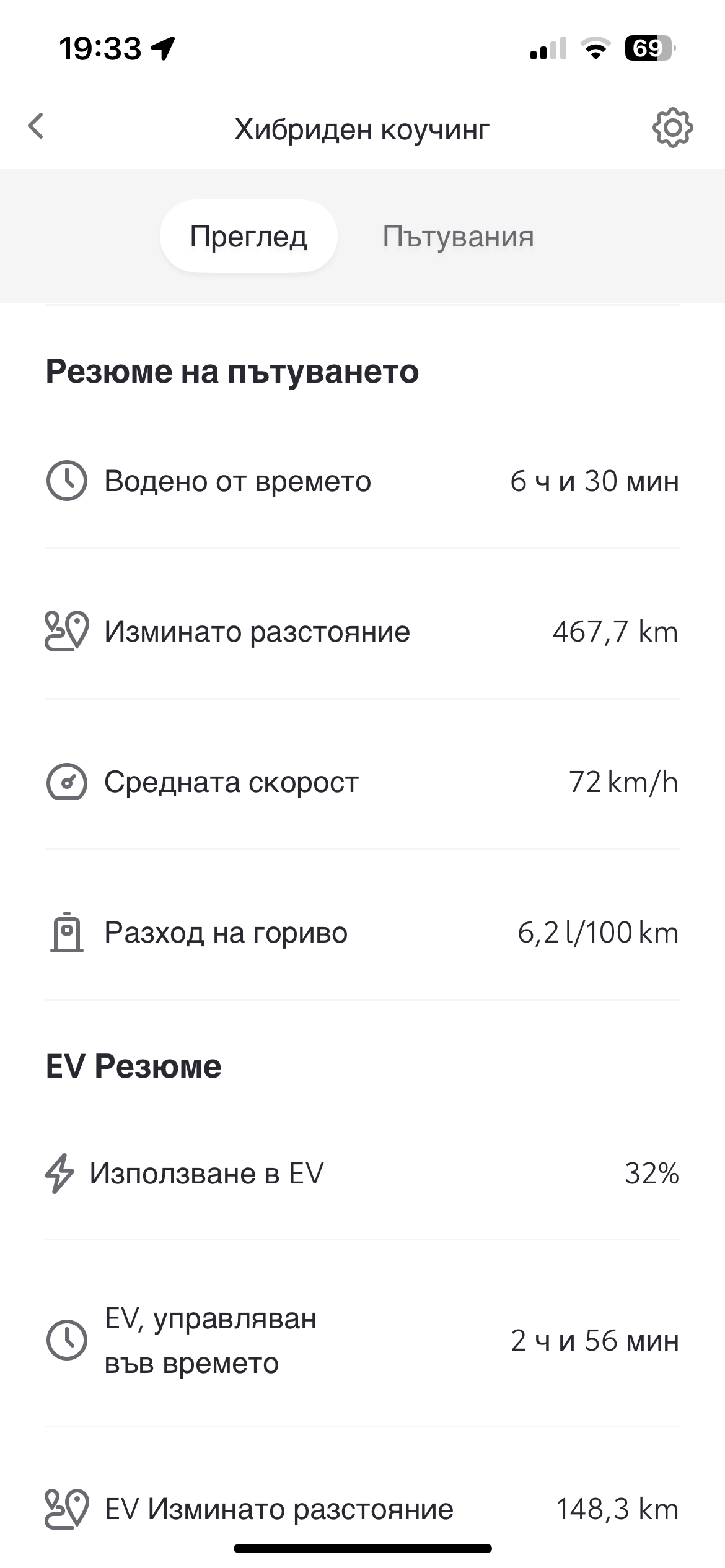
Task: Tap the clock icon beside EV, управляван във времето
Action: [66, 1340]
